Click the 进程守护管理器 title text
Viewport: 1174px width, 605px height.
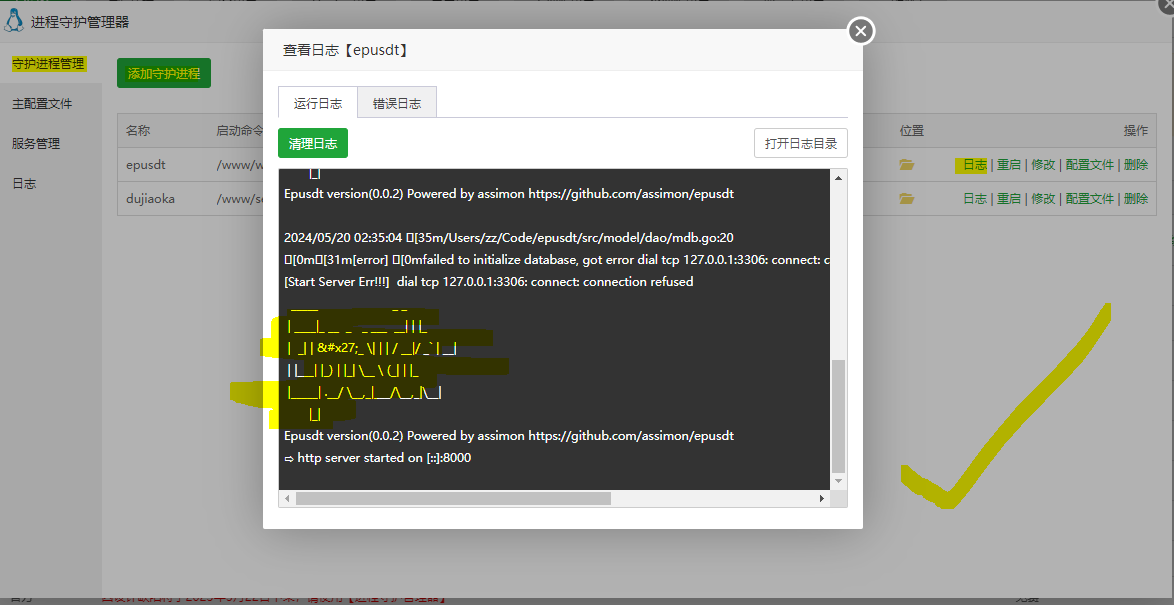tap(80, 22)
